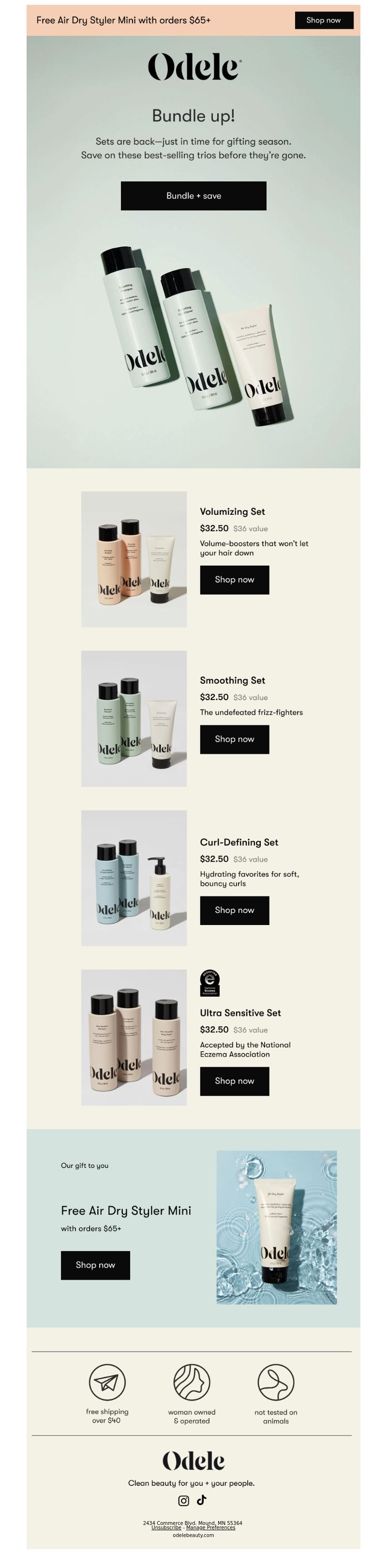Viewport: 387px width, 1568px height.
Task: Open the Air Dry Styler water image
Action: tap(277, 1227)
